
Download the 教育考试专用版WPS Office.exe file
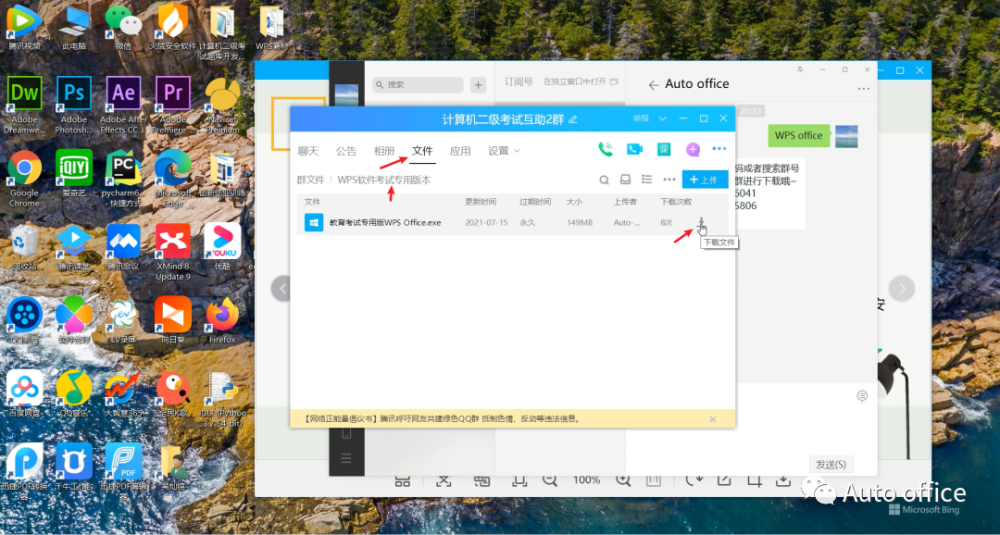[x=702, y=223]
